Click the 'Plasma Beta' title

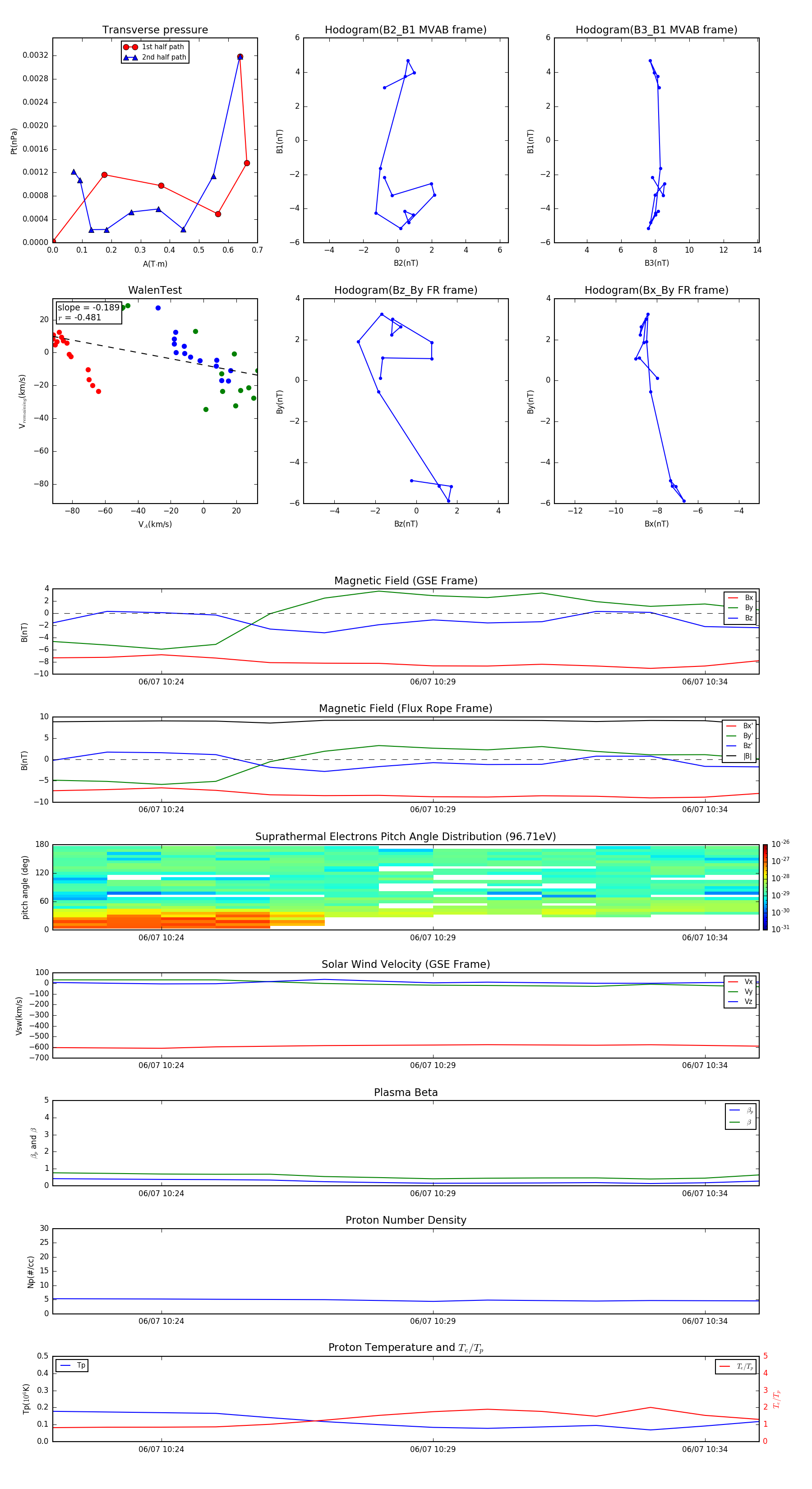pyautogui.click(x=406, y=1092)
